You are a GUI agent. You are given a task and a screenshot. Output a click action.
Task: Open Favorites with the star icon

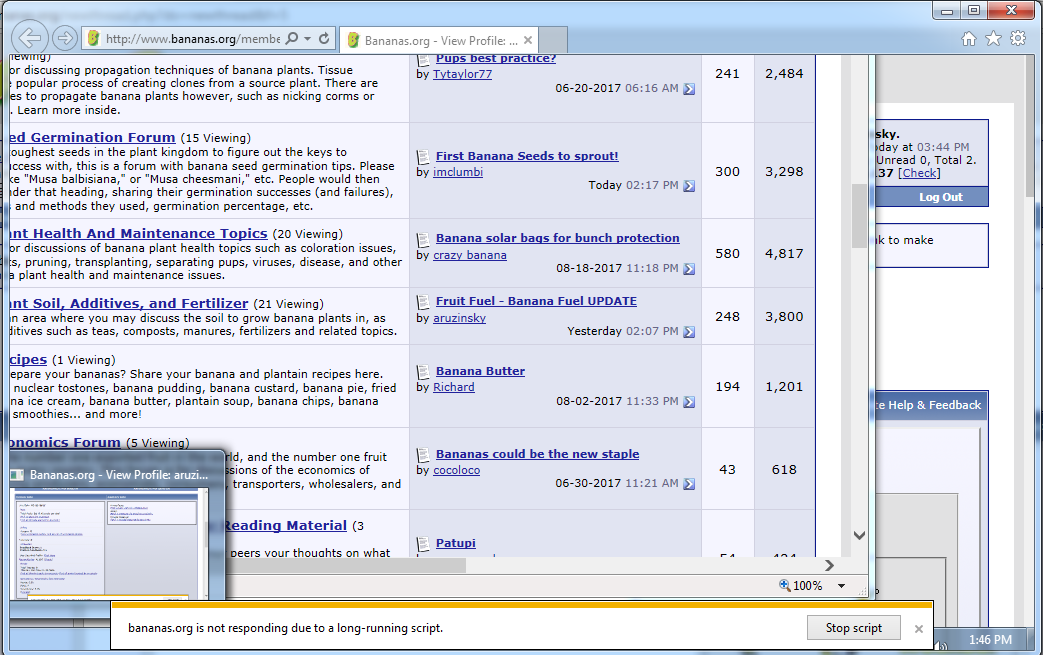click(x=993, y=39)
